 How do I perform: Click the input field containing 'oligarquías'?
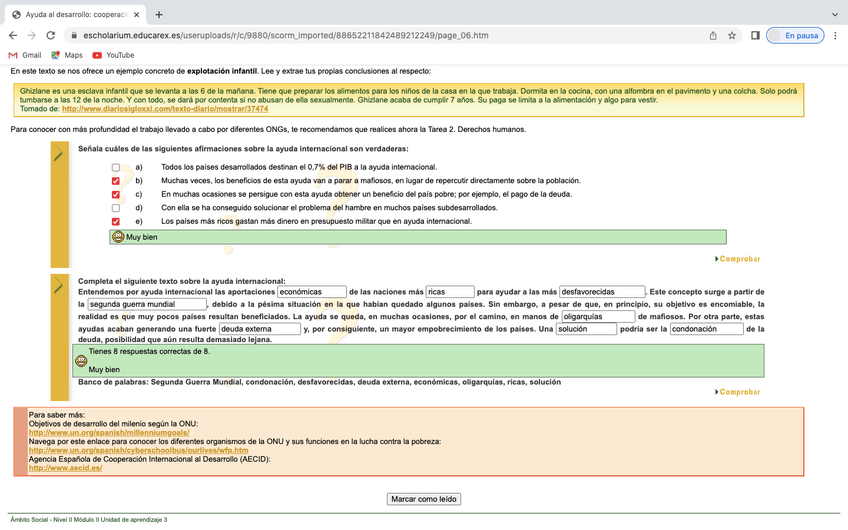[597, 316]
